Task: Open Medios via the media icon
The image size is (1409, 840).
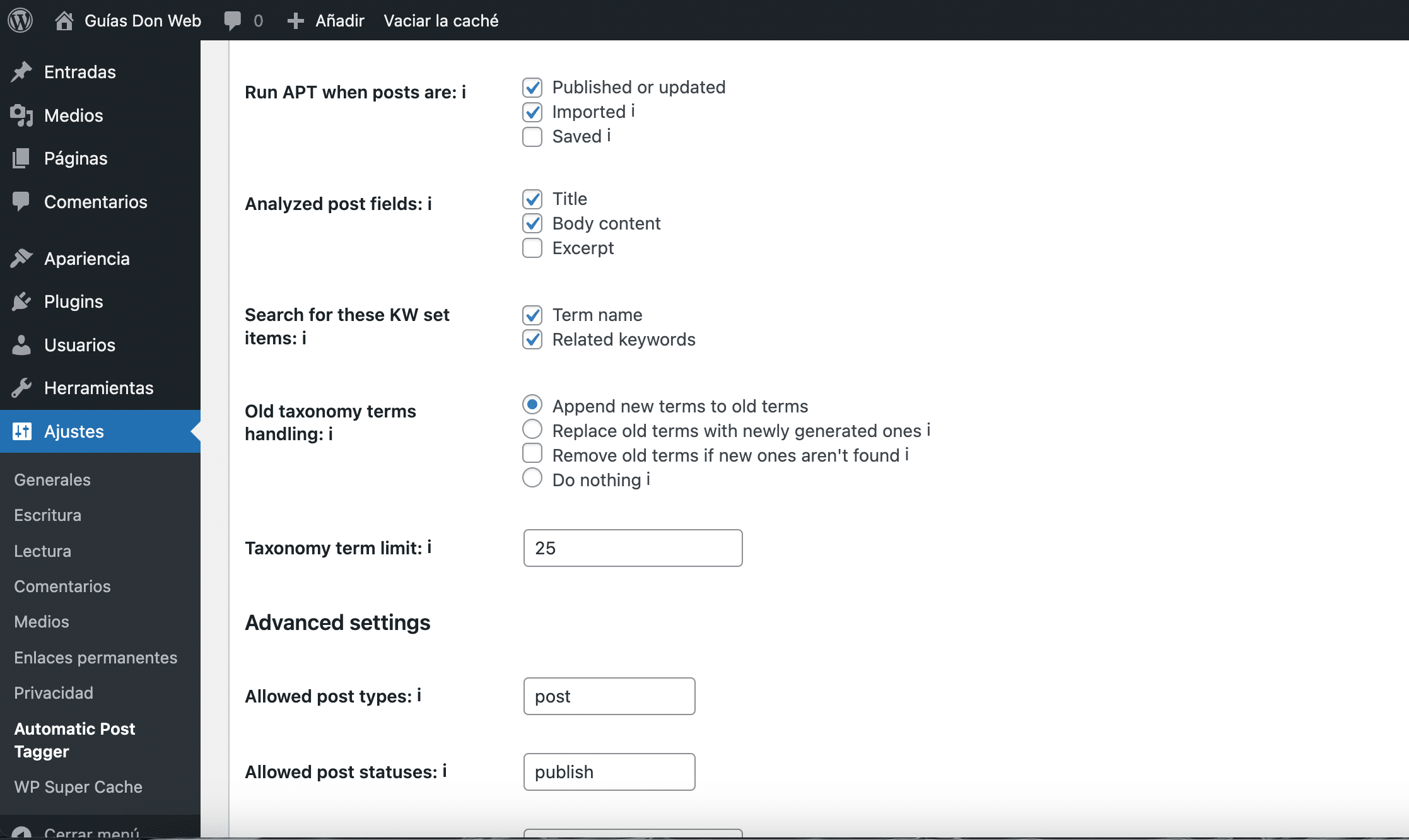Action: pos(21,115)
